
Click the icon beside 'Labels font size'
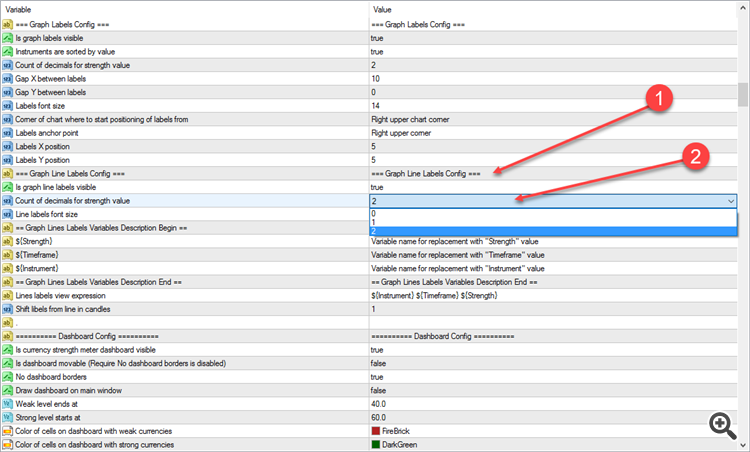tap(7, 106)
